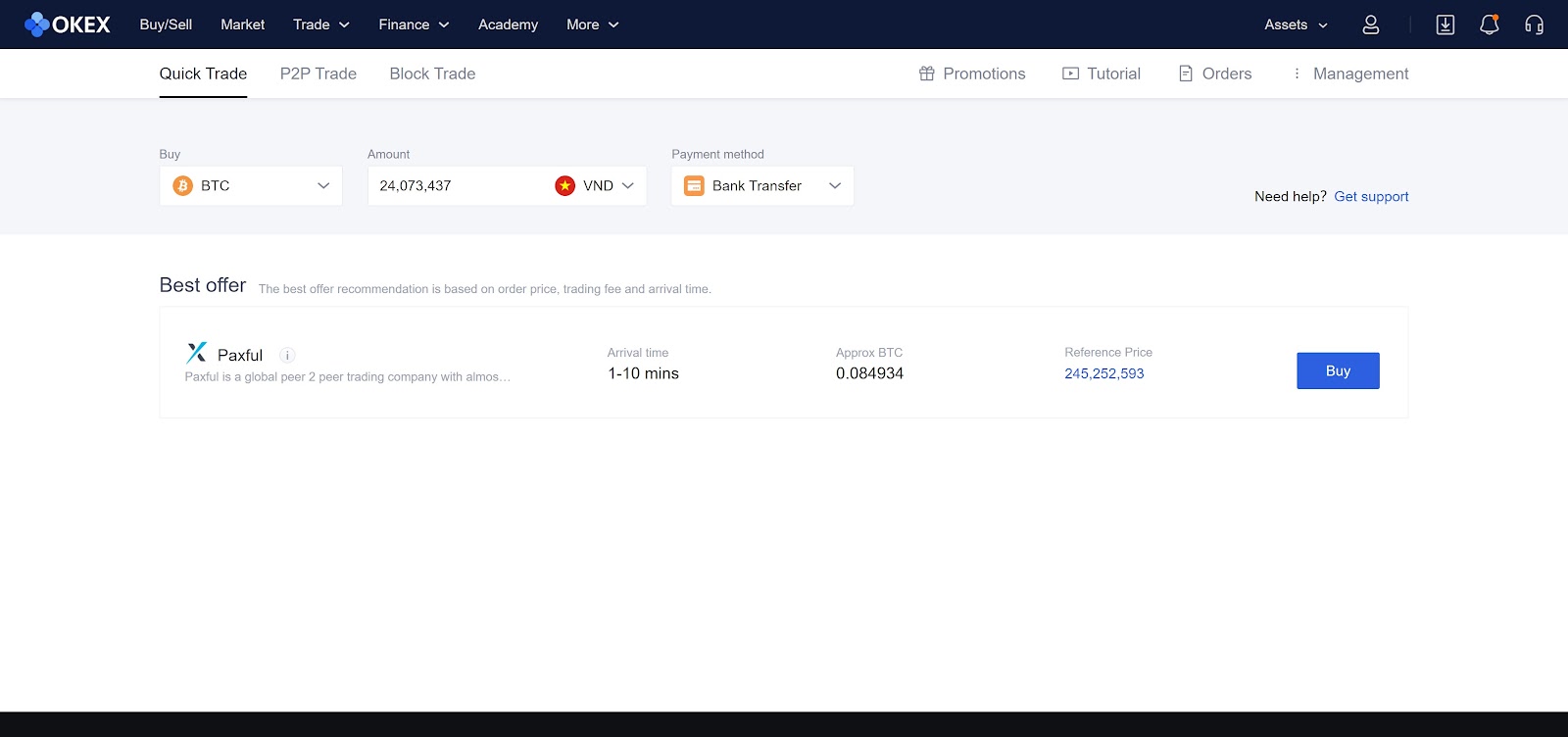Screen dimensions: 1568x737
Task: Click the Best offer heading
Action: tap(203, 285)
